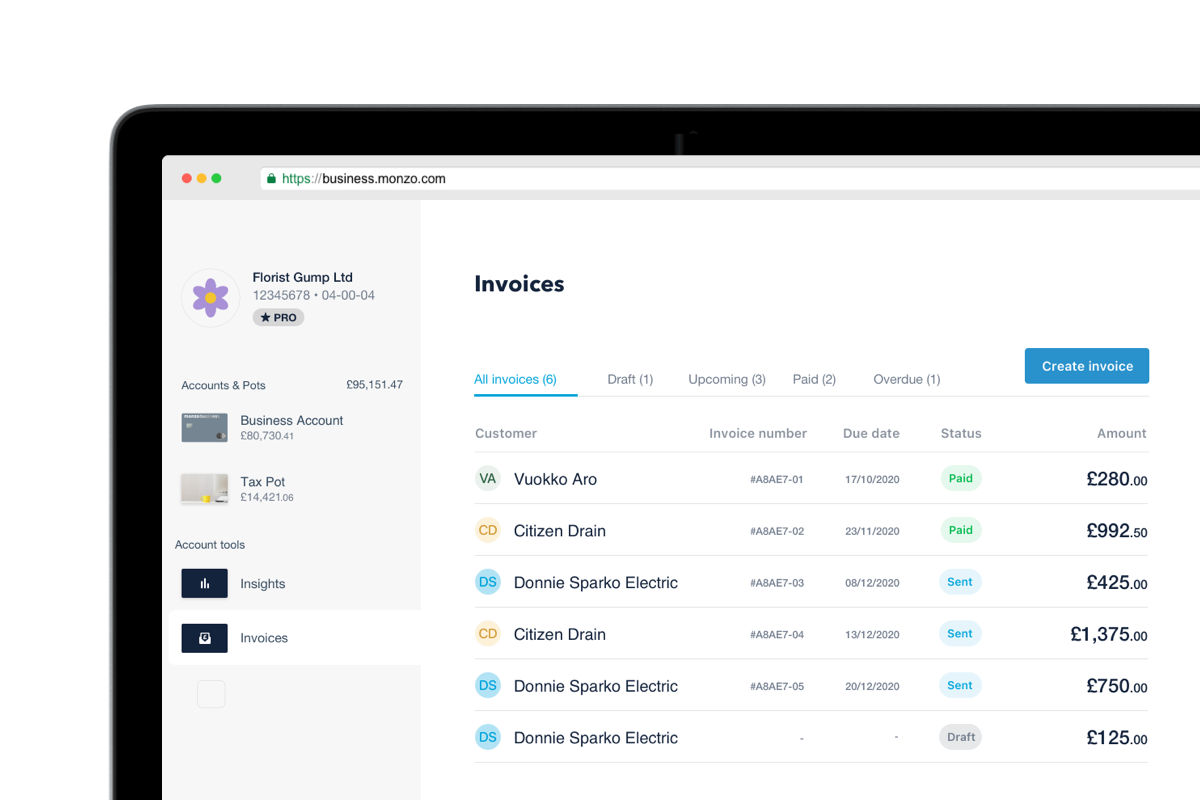
Task: Click the Draft badge on the £125 invoice
Action: 959,737
